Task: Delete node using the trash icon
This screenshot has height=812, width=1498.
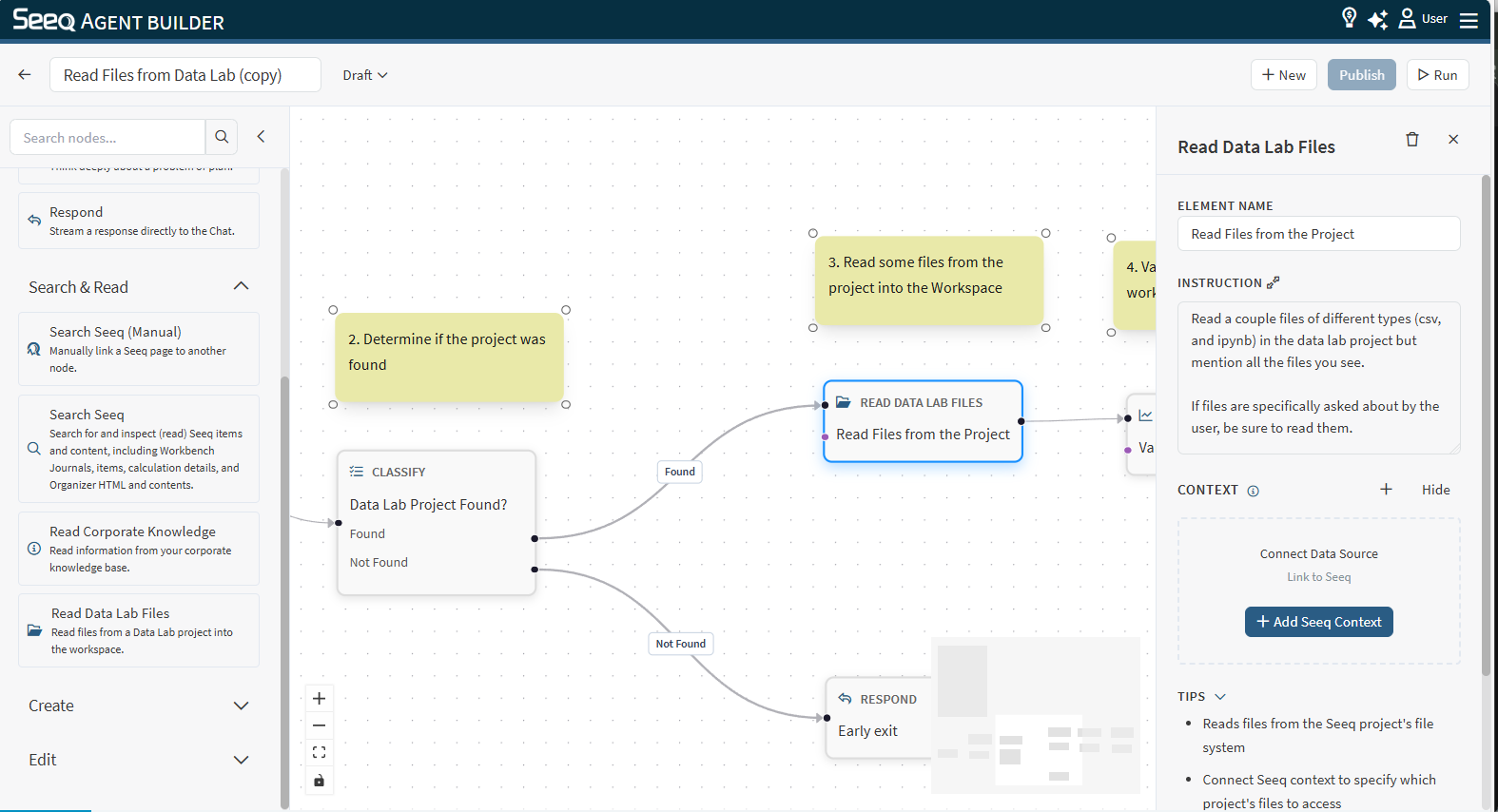Action: pyautogui.click(x=1412, y=140)
